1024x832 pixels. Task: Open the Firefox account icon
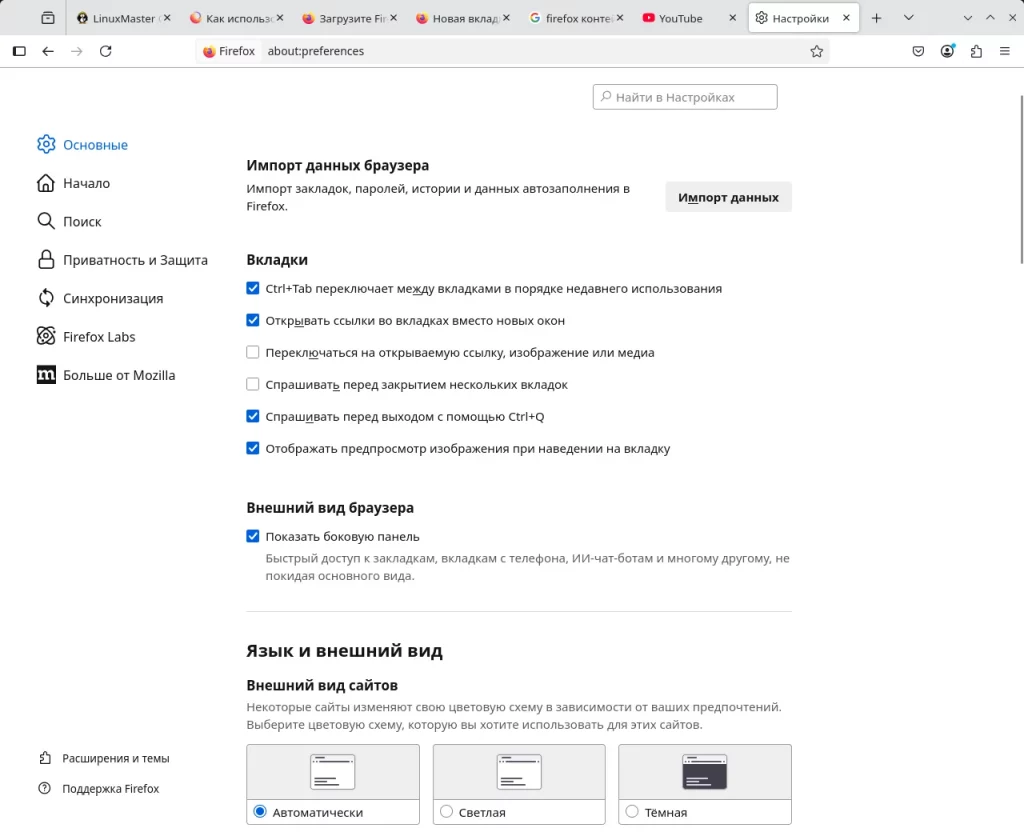pyautogui.click(x=947, y=51)
